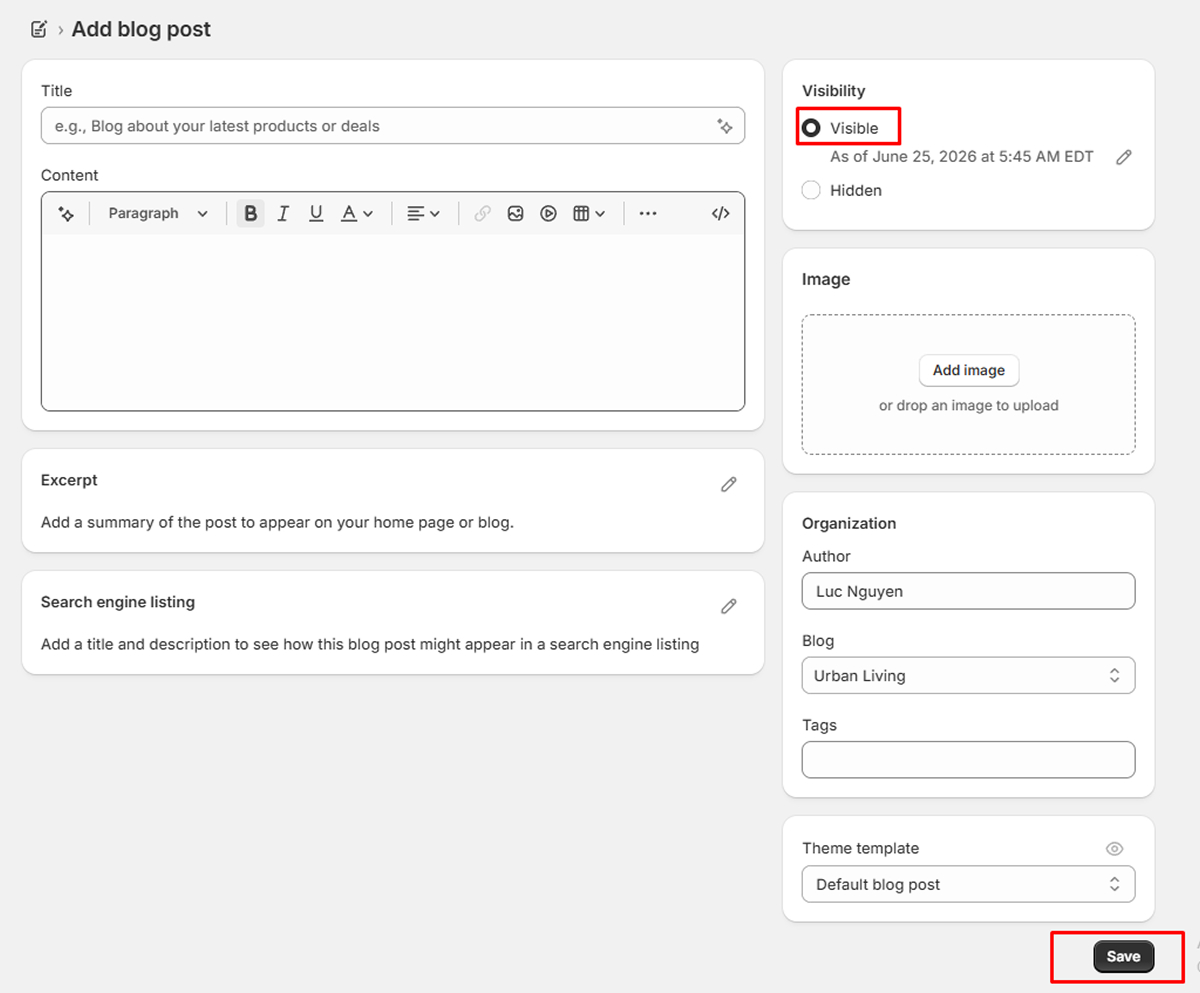Edit the visibility date pencil icon
This screenshot has height=993, width=1200.
tap(1124, 157)
